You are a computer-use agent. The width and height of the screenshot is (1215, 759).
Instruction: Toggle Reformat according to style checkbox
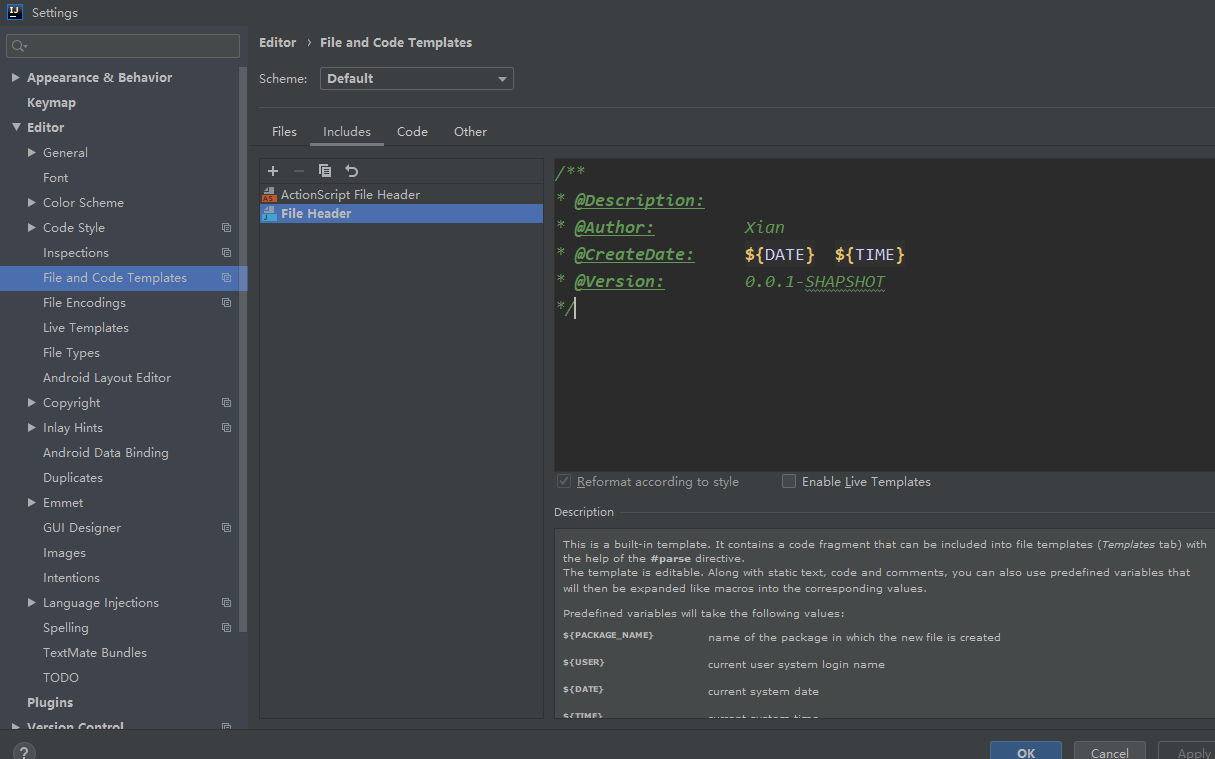point(564,481)
